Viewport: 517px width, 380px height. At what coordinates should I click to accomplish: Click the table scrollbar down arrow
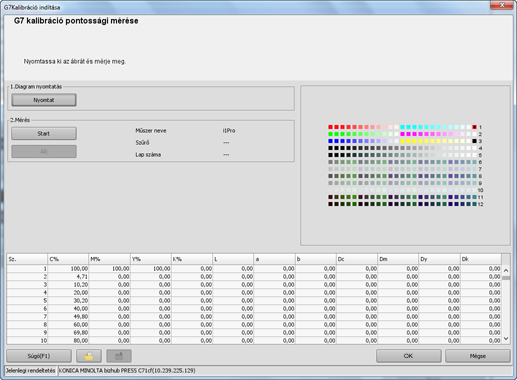click(x=506, y=339)
